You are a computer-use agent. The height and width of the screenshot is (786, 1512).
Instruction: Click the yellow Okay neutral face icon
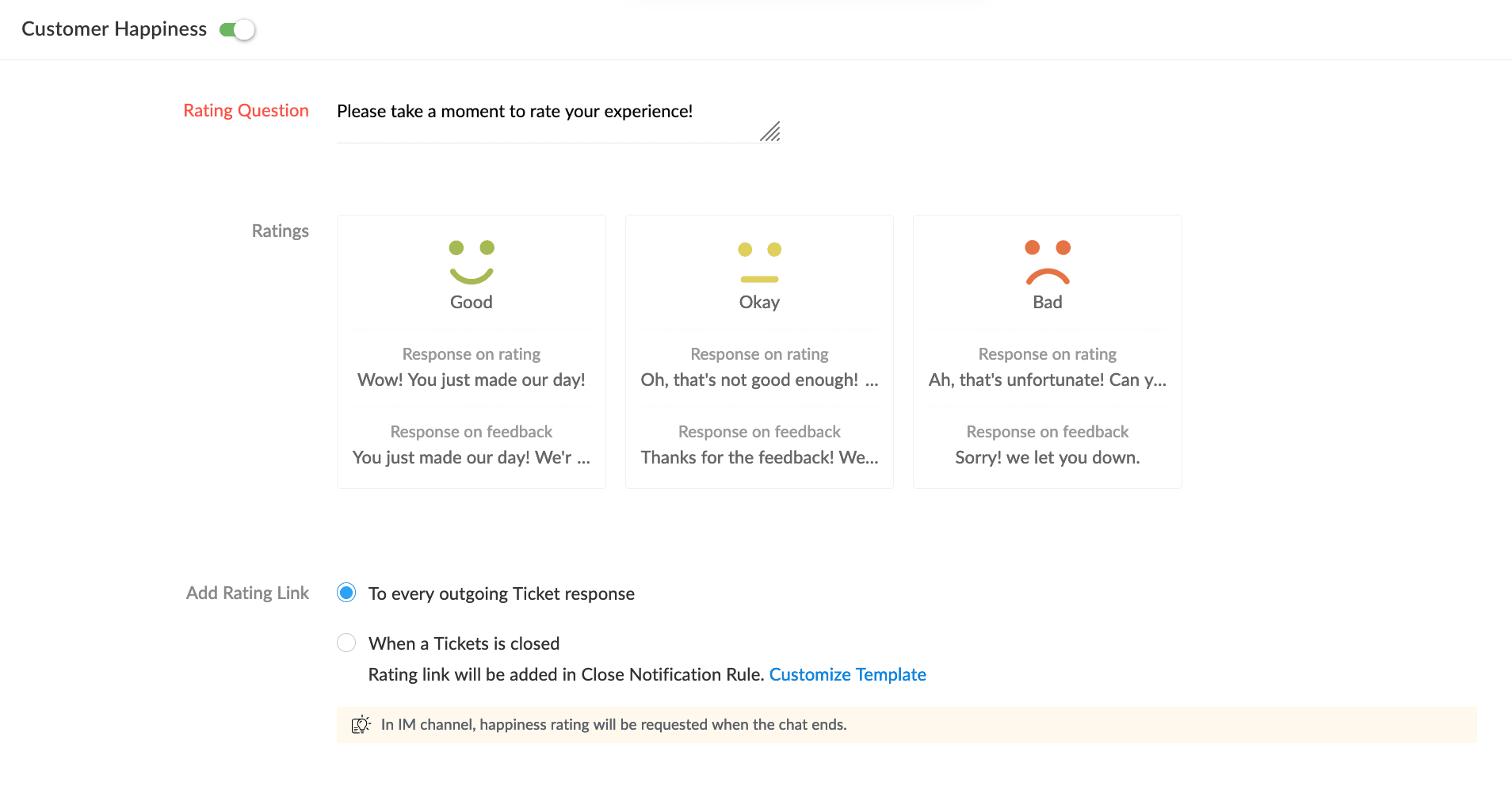tap(759, 262)
